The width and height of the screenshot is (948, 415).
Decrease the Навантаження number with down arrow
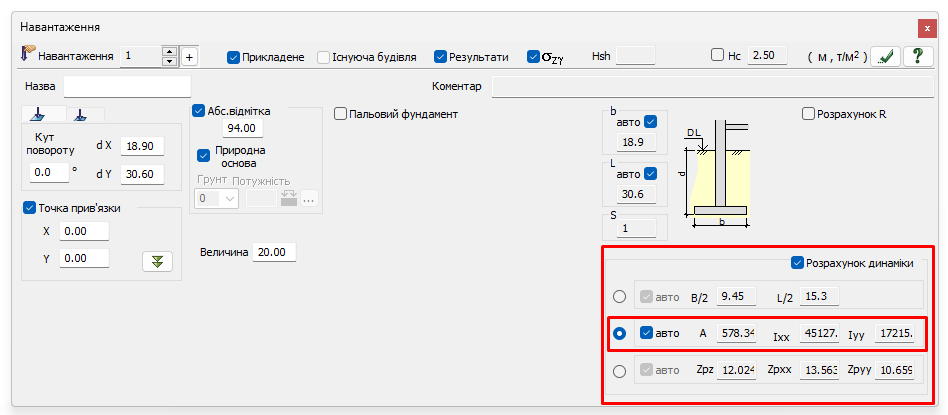click(x=169, y=62)
